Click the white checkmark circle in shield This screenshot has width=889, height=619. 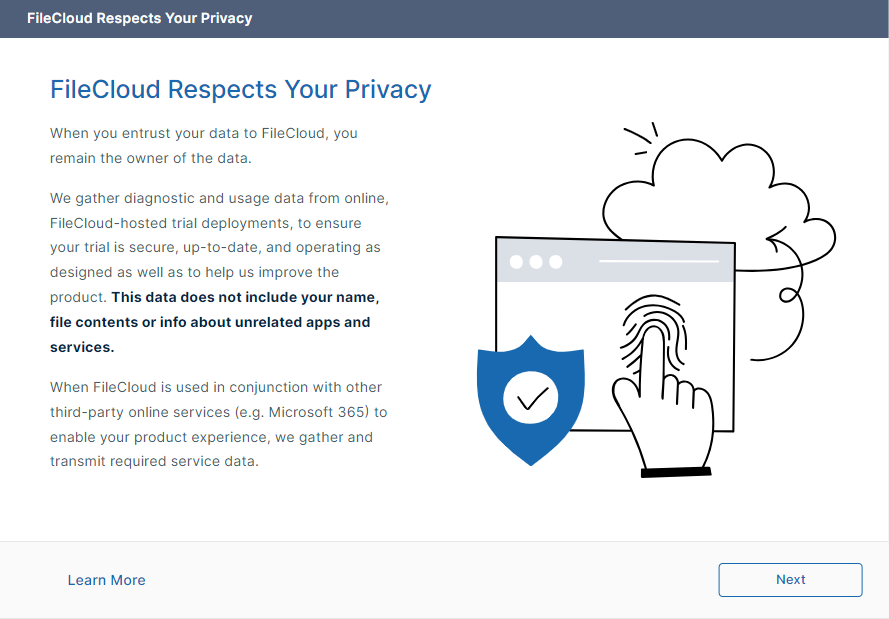(531, 400)
